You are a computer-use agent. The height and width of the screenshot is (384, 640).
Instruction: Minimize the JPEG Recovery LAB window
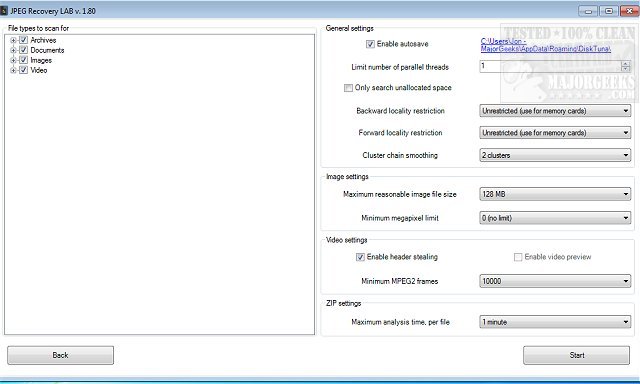(x=588, y=11)
